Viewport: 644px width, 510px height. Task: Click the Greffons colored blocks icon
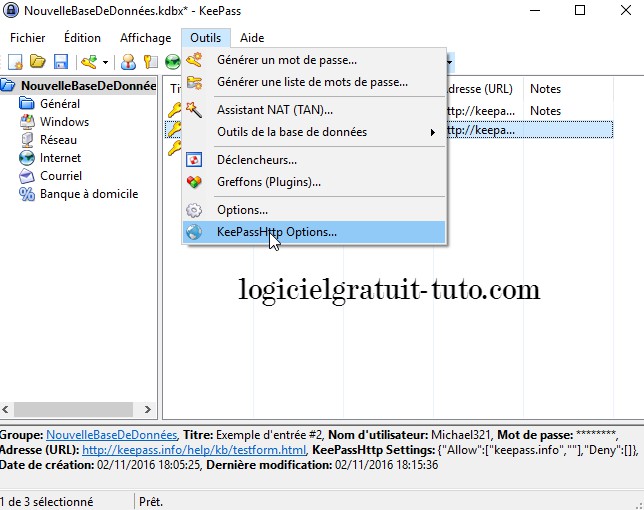[x=194, y=181]
